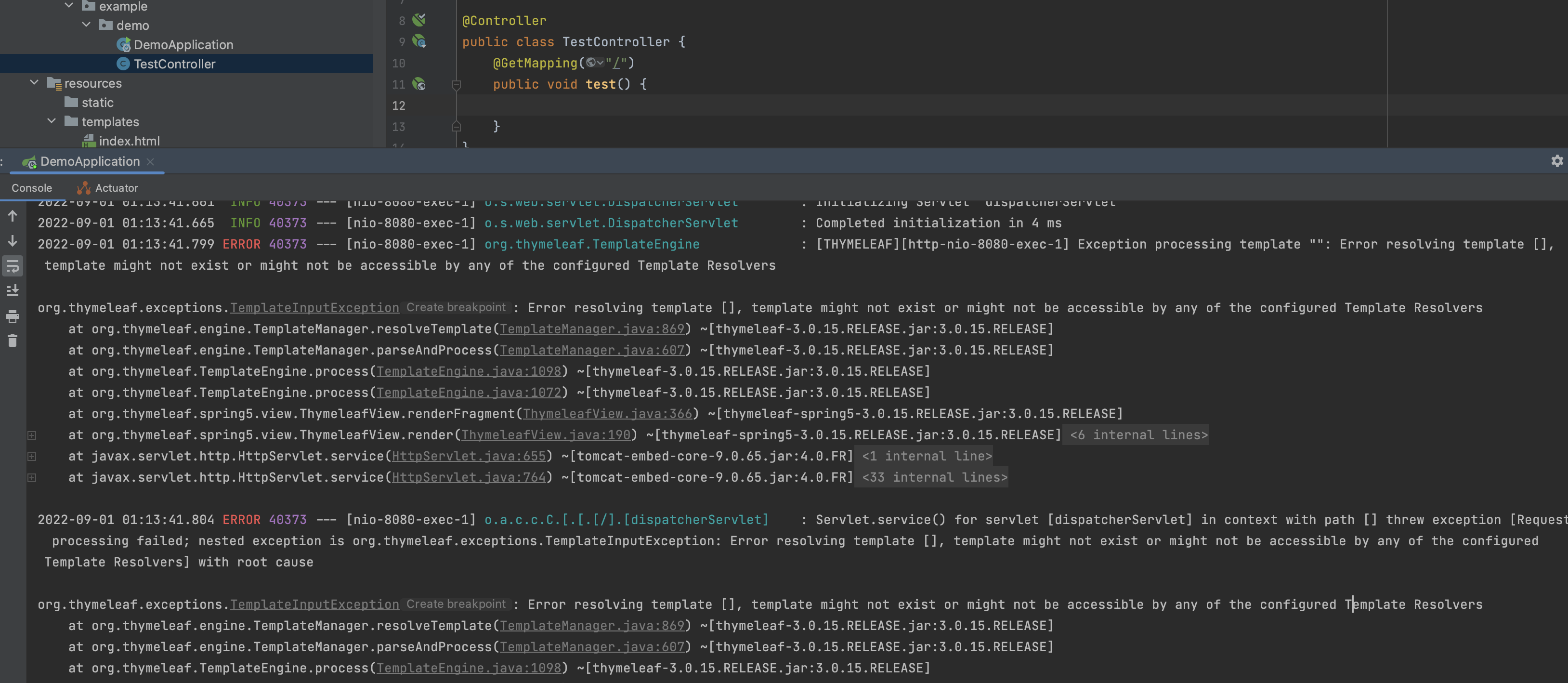Click the 'Completed initialization in 4 ms' message
Image resolution: width=1568 pixels, height=683 pixels.
[938, 223]
